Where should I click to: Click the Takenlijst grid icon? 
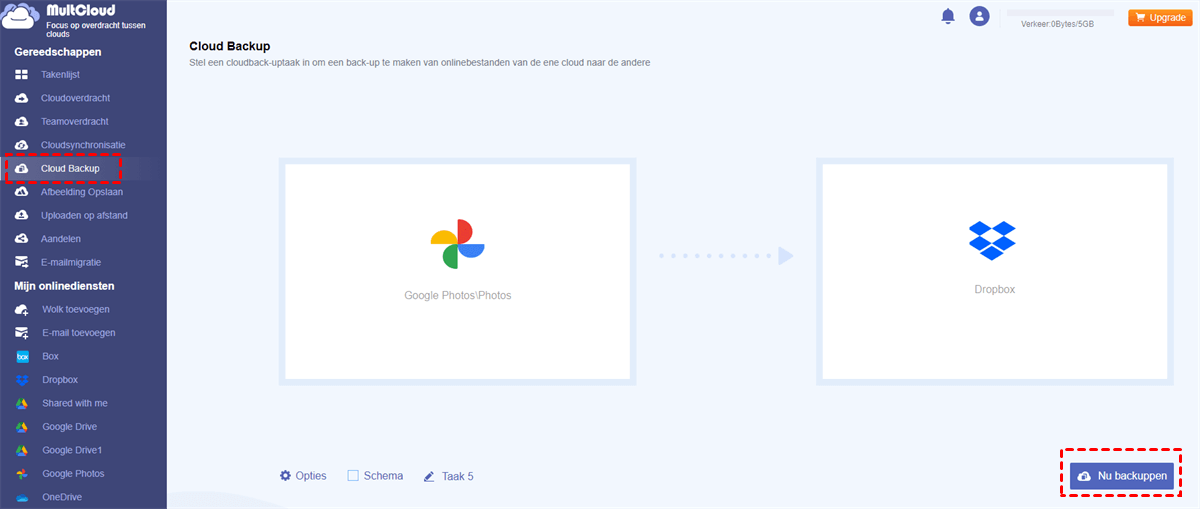click(21, 74)
